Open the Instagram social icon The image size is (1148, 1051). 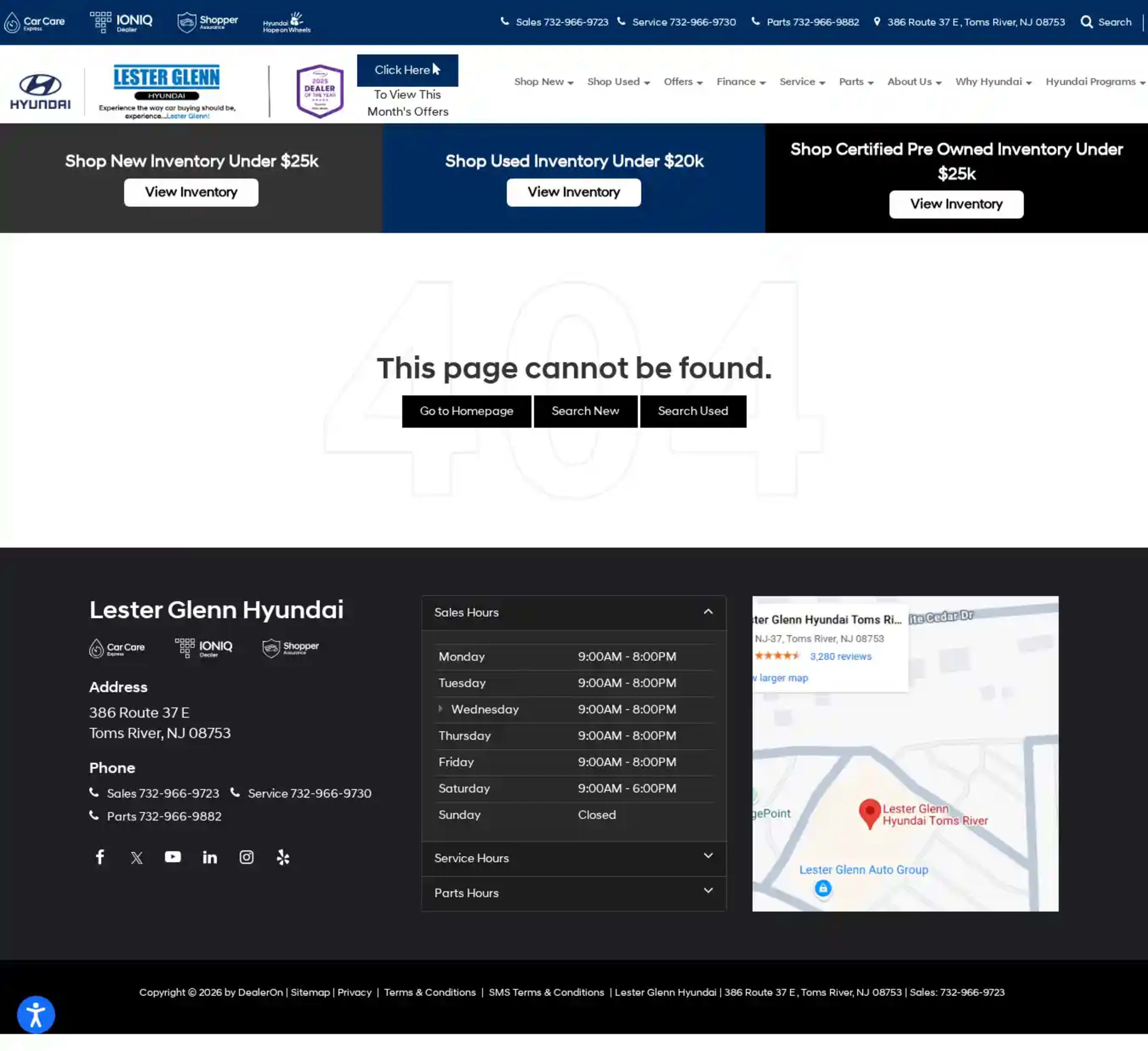[x=247, y=857]
